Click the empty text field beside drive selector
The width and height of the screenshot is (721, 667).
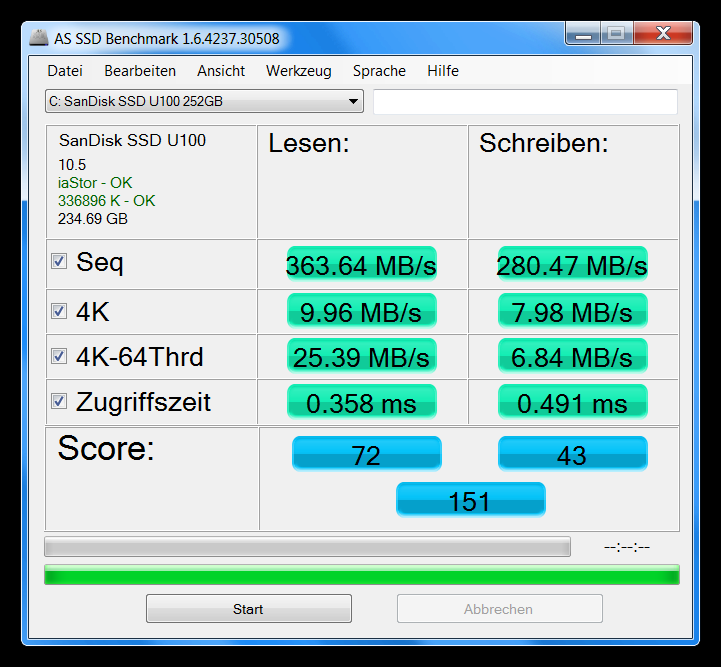point(525,102)
